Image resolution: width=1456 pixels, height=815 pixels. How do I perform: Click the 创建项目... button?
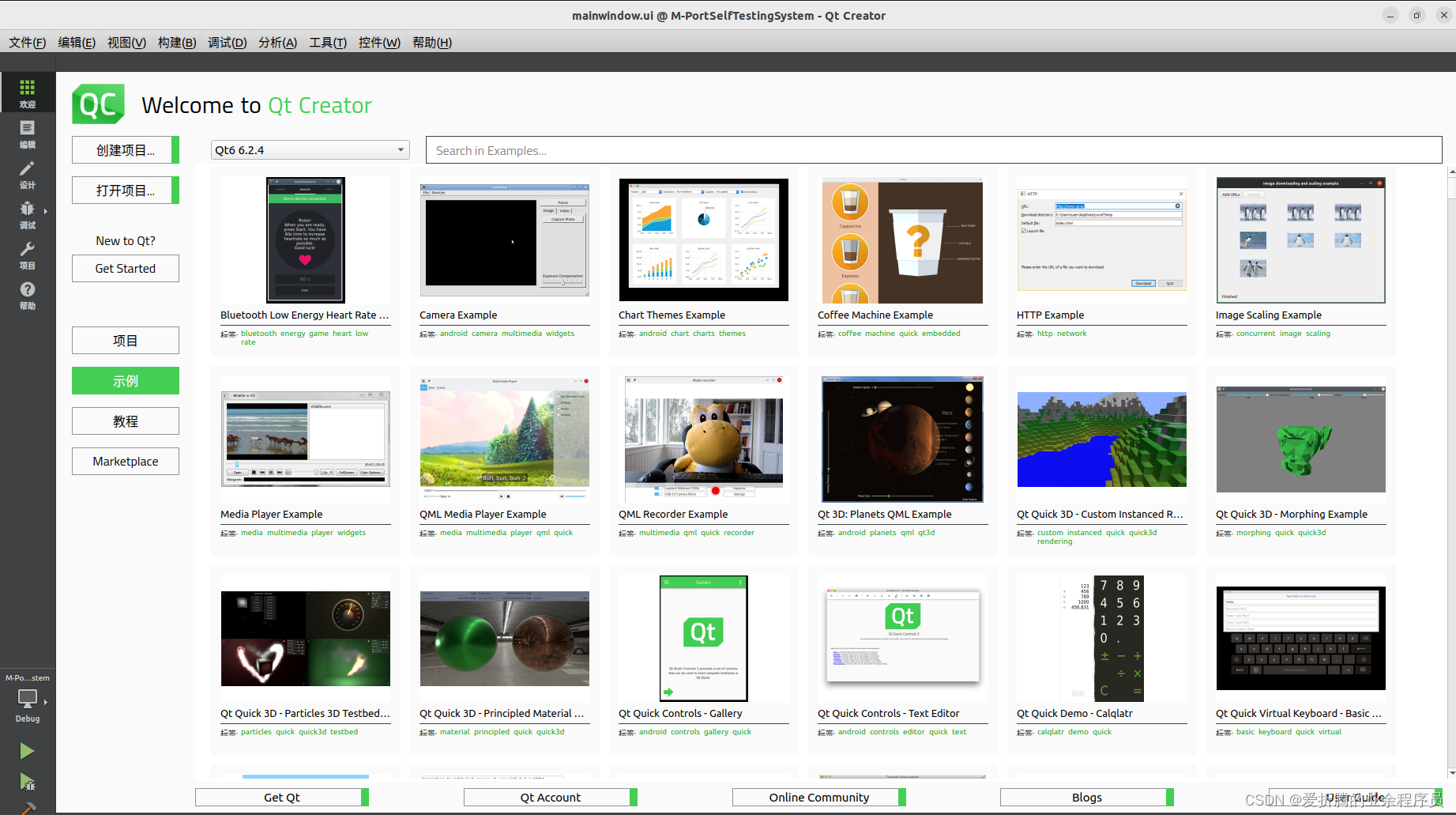pos(126,150)
